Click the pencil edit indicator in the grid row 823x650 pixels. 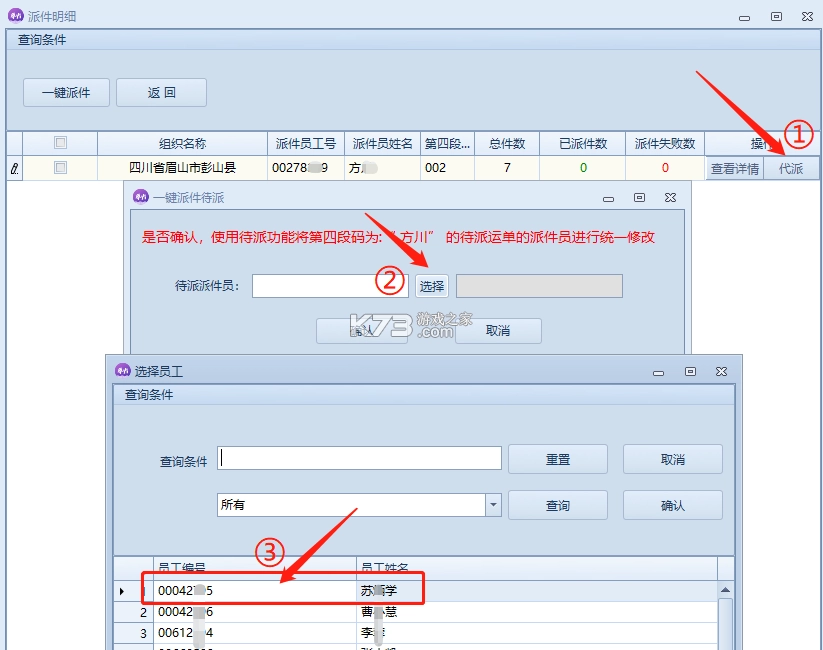[14, 168]
